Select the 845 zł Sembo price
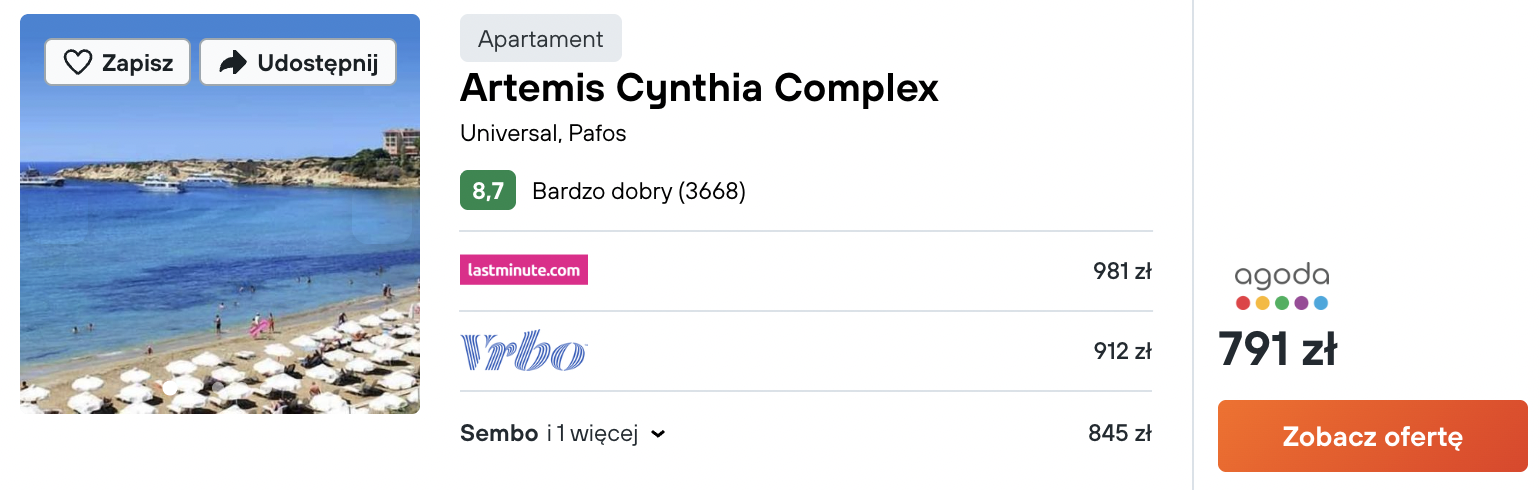The height and width of the screenshot is (490, 1540). tap(1120, 434)
